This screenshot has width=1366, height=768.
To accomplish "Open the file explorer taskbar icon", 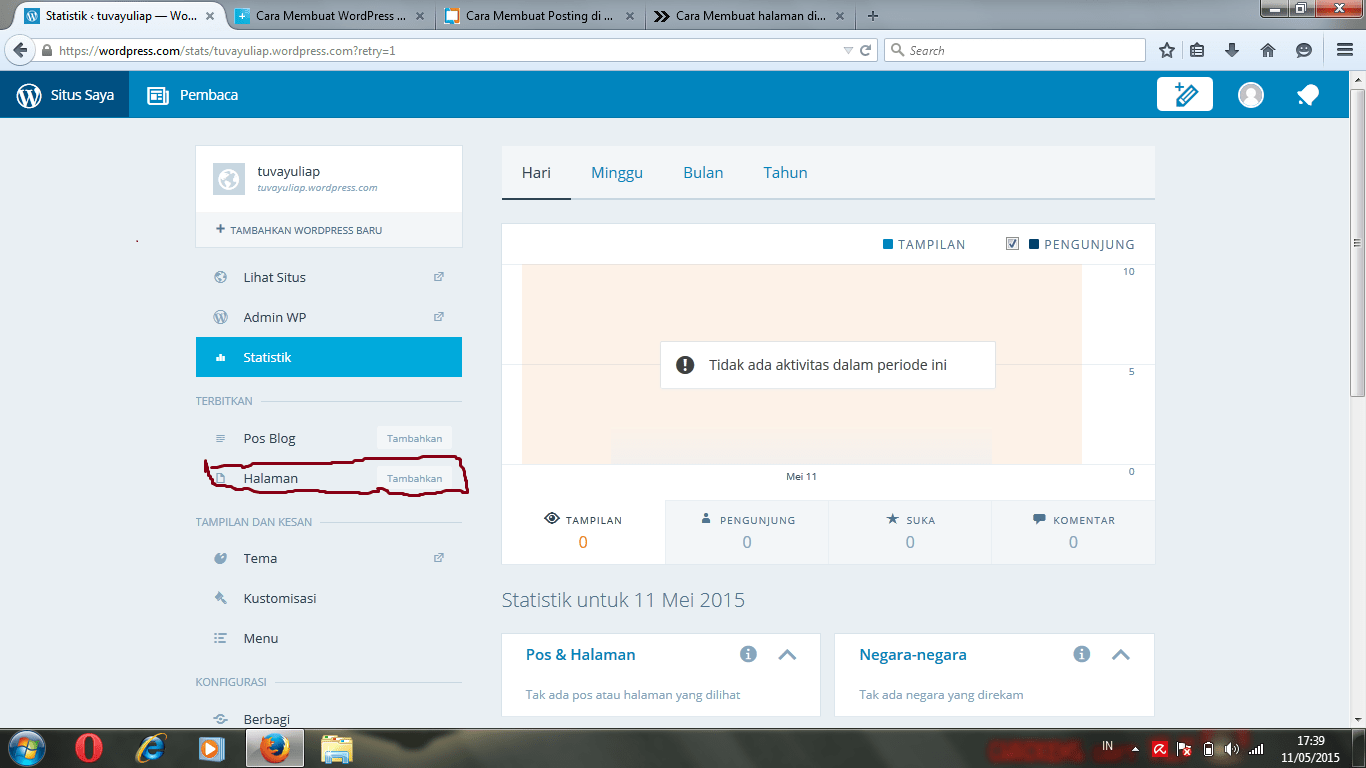I will (x=337, y=748).
